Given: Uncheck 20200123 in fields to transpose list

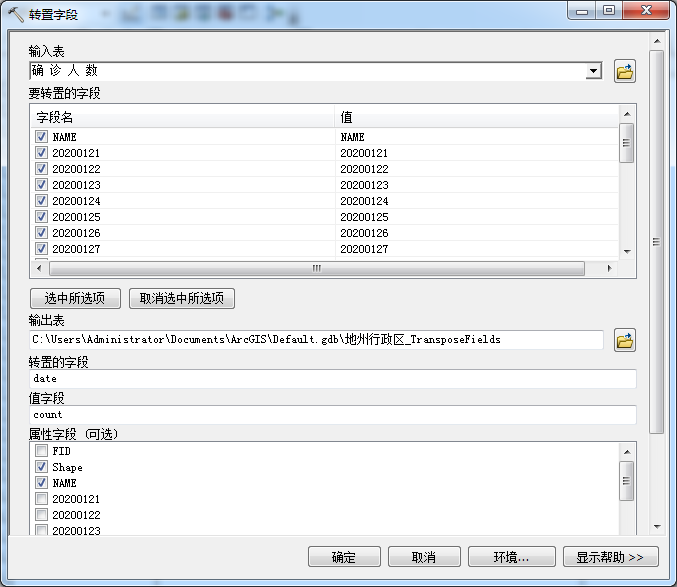Looking at the screenshot, I should (x=41, y=185).
